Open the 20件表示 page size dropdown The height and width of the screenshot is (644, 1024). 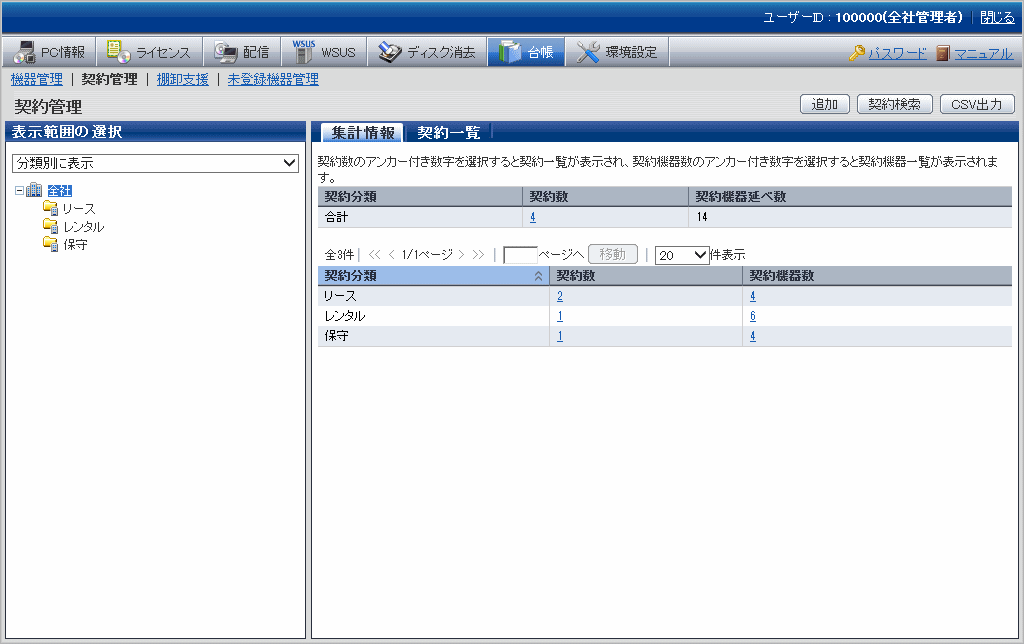coord(682,255)
